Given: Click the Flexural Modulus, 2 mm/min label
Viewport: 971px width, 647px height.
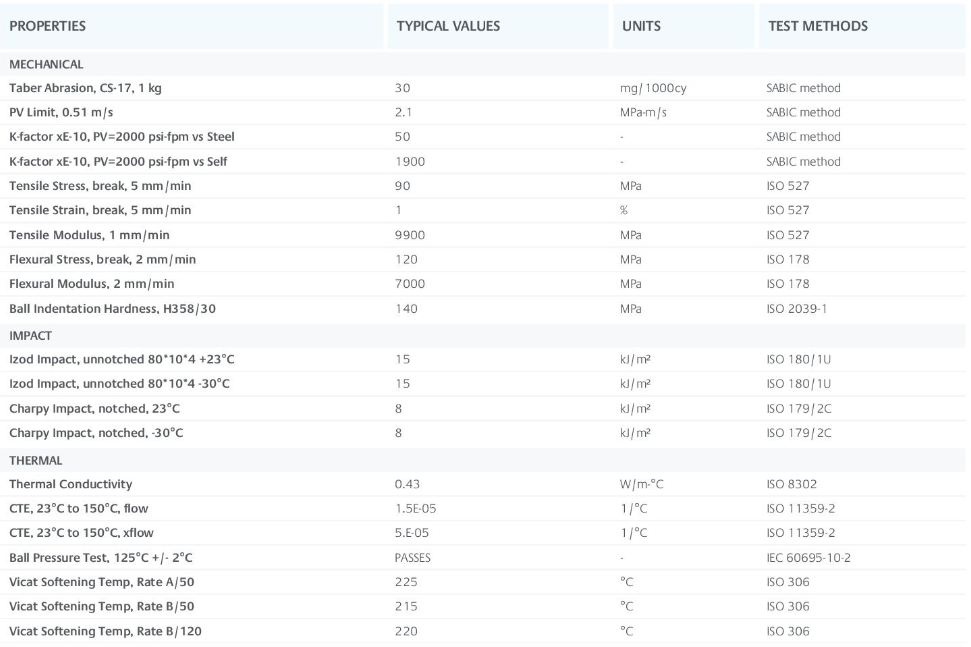Looking at the screenshot, I should [x=102, y=284].
